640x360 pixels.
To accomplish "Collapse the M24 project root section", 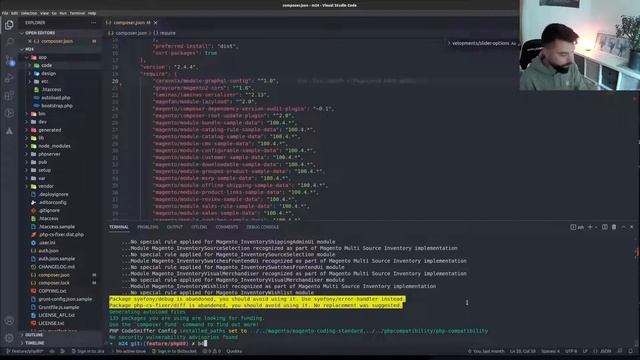I will click(x=60, y=49).
